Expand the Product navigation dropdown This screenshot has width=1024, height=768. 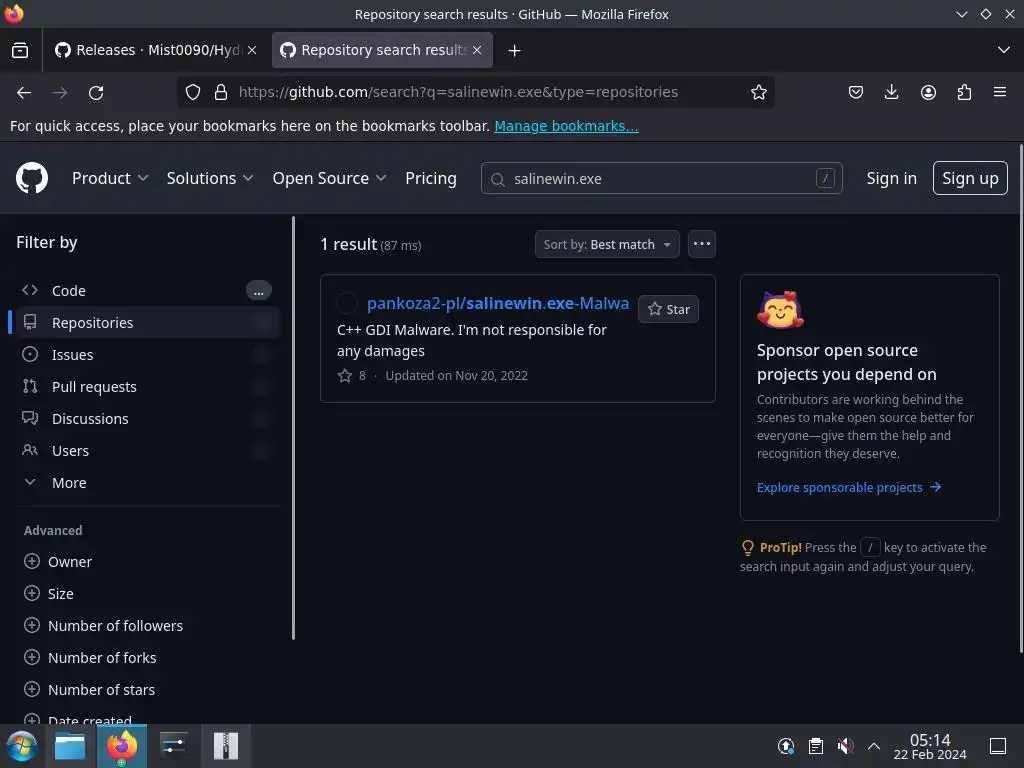(x=110, y=178)
